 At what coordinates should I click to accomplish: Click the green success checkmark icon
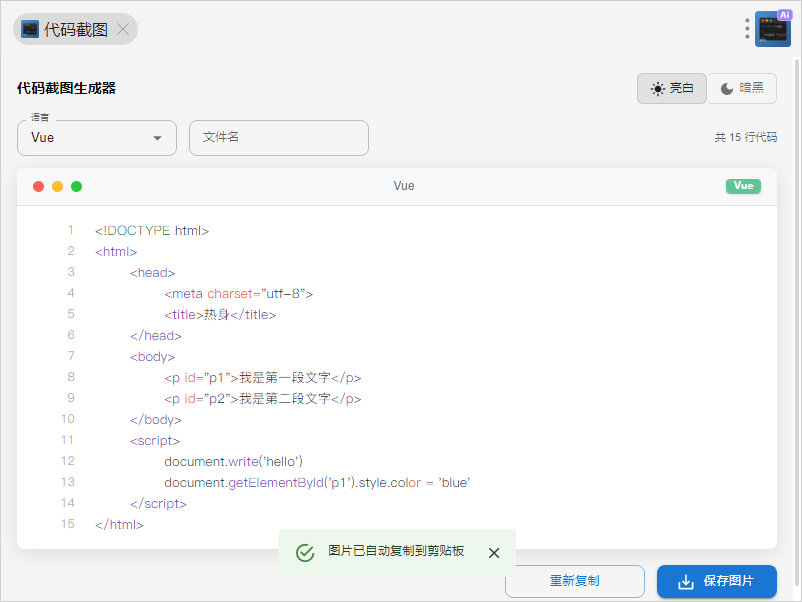coord(306,553)
